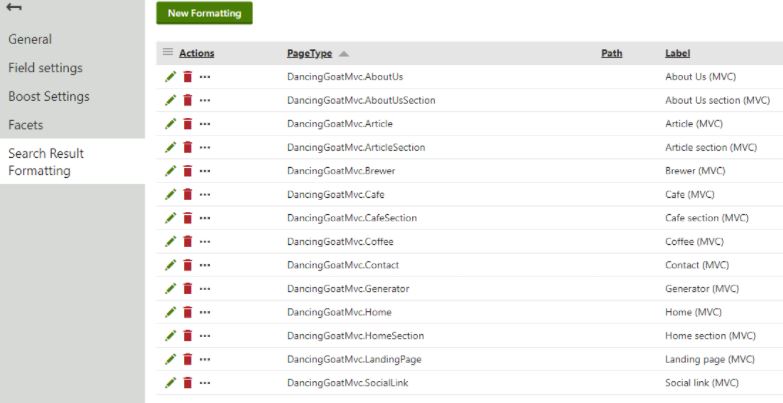Edit the DancingGoatMvc.ArticleSection row
The width and height of the screenshot is (783, 403).
(x=171, y=147)
